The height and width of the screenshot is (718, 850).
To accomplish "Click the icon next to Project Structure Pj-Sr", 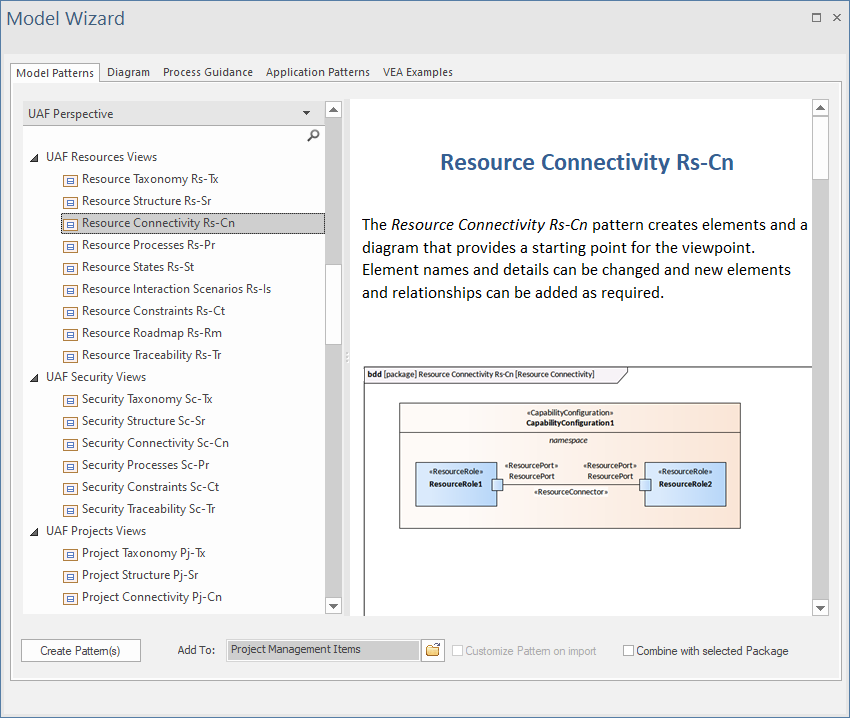I will click(70, 576).
